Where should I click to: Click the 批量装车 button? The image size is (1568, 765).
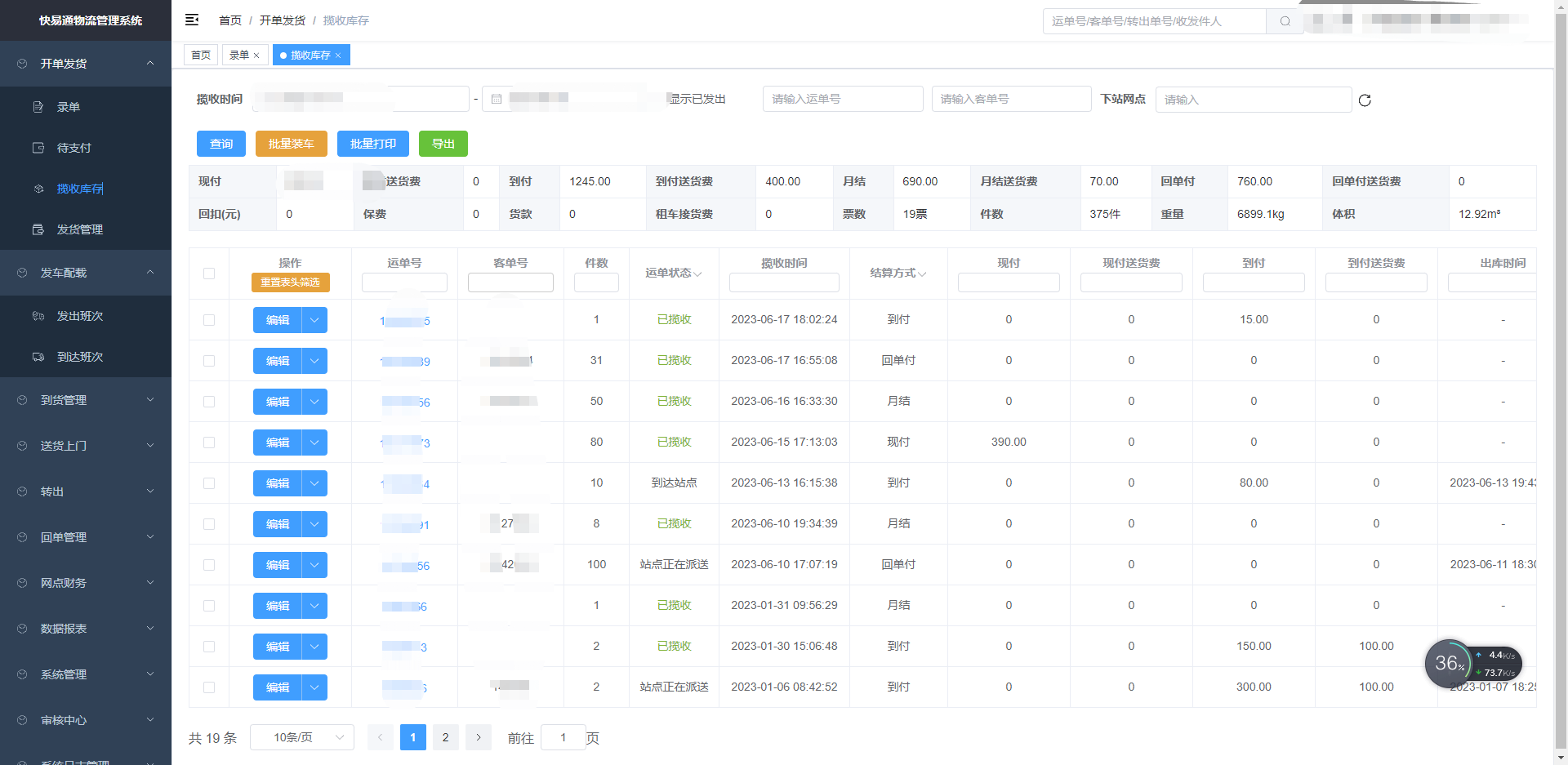click(x=292, y=144)
